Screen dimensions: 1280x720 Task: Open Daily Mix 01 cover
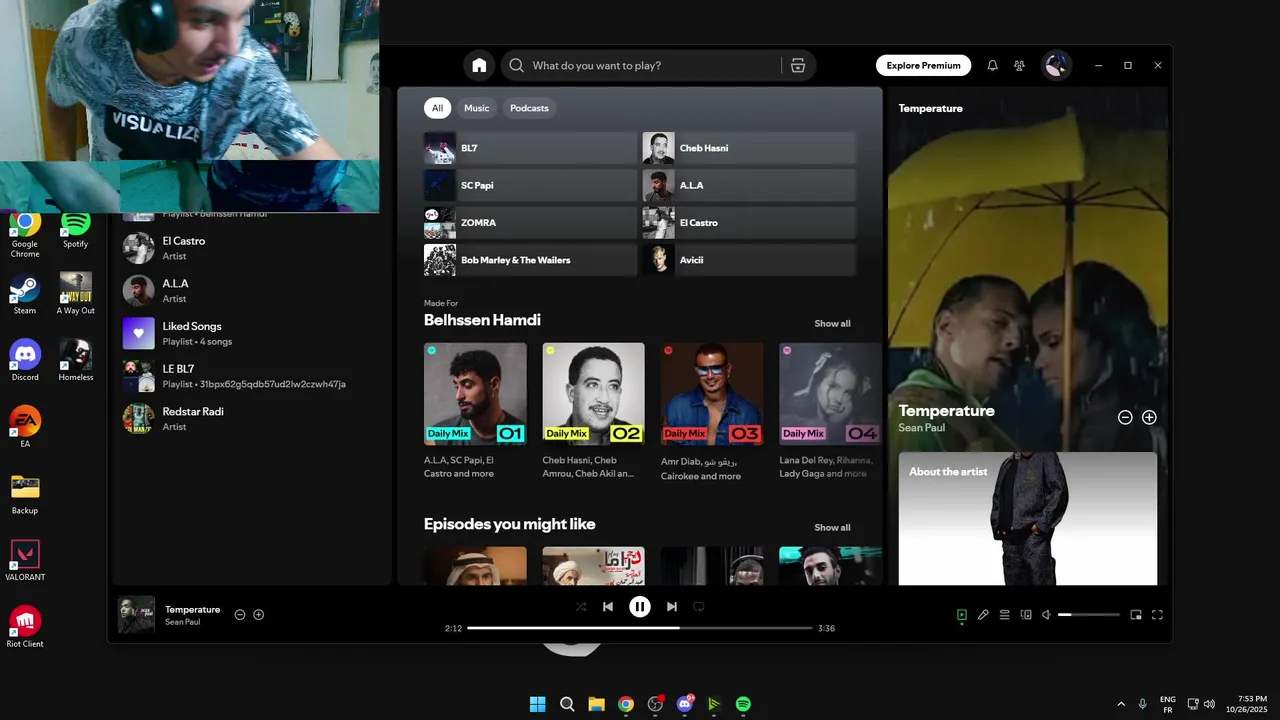[475, 394]
